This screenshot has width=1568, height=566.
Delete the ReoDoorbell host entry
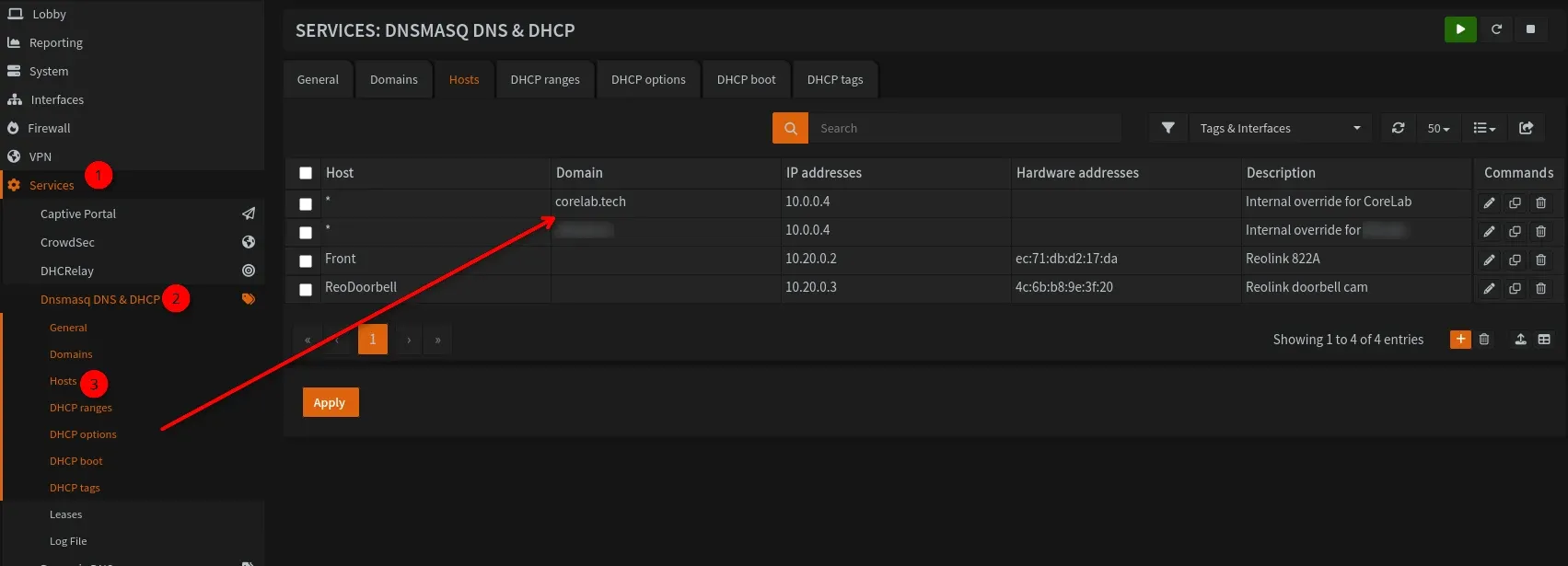(1540, 289)
